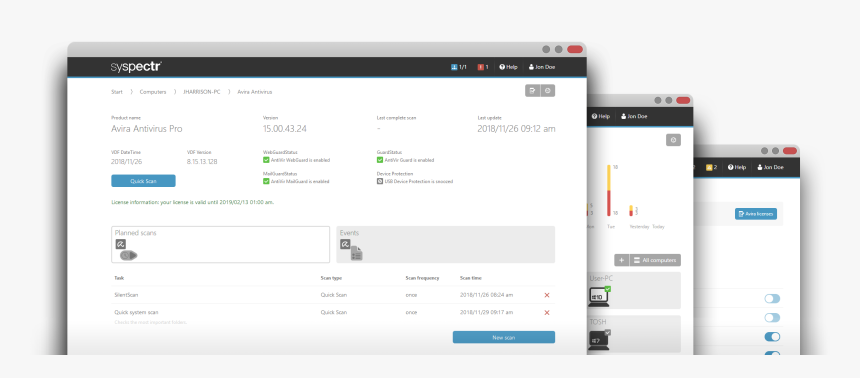Click scan time 2018/11/26 08:24 am
860x378 pixels.
pos(486,295)
